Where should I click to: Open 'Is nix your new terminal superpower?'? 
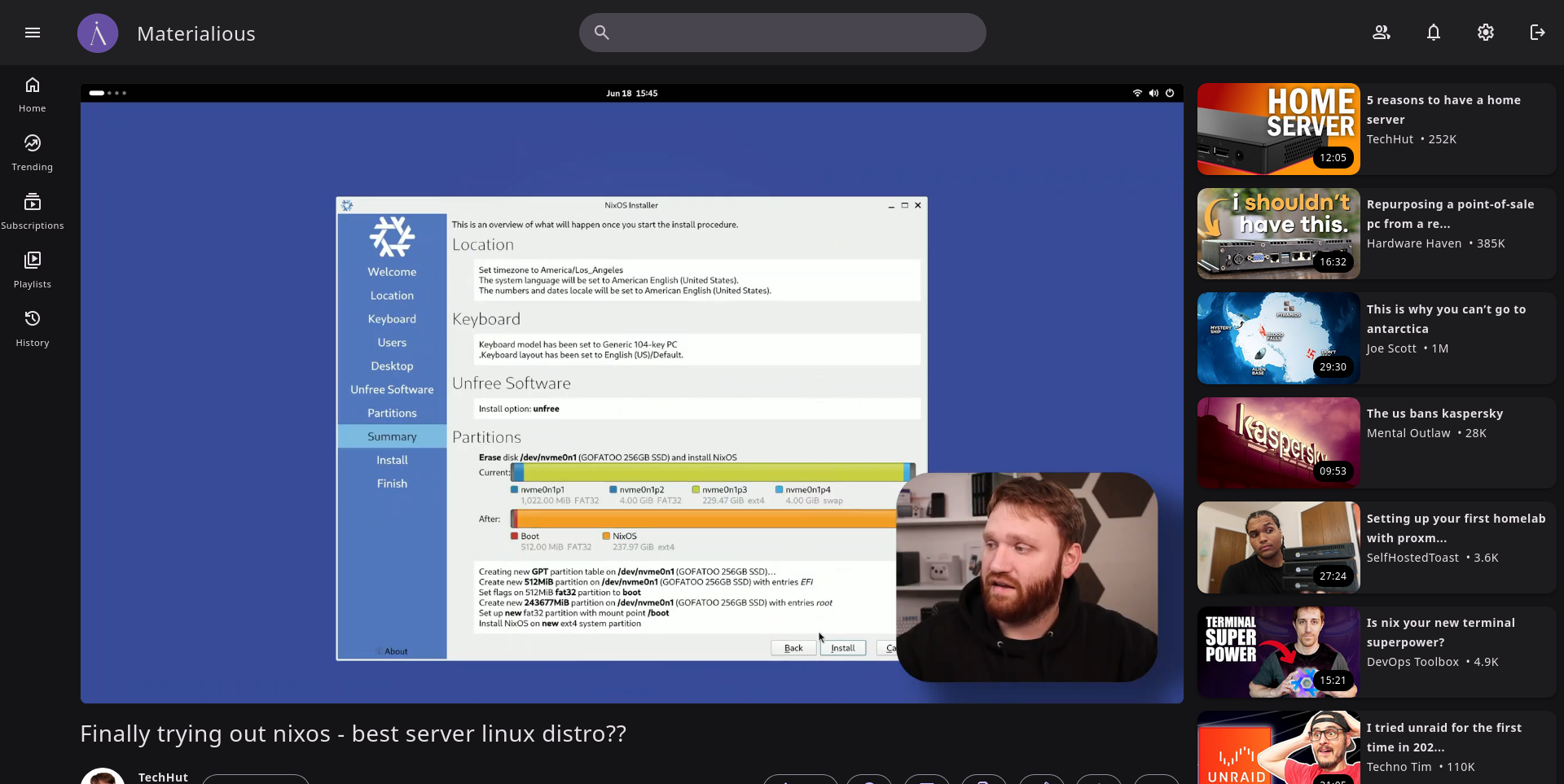point(1440,633)
